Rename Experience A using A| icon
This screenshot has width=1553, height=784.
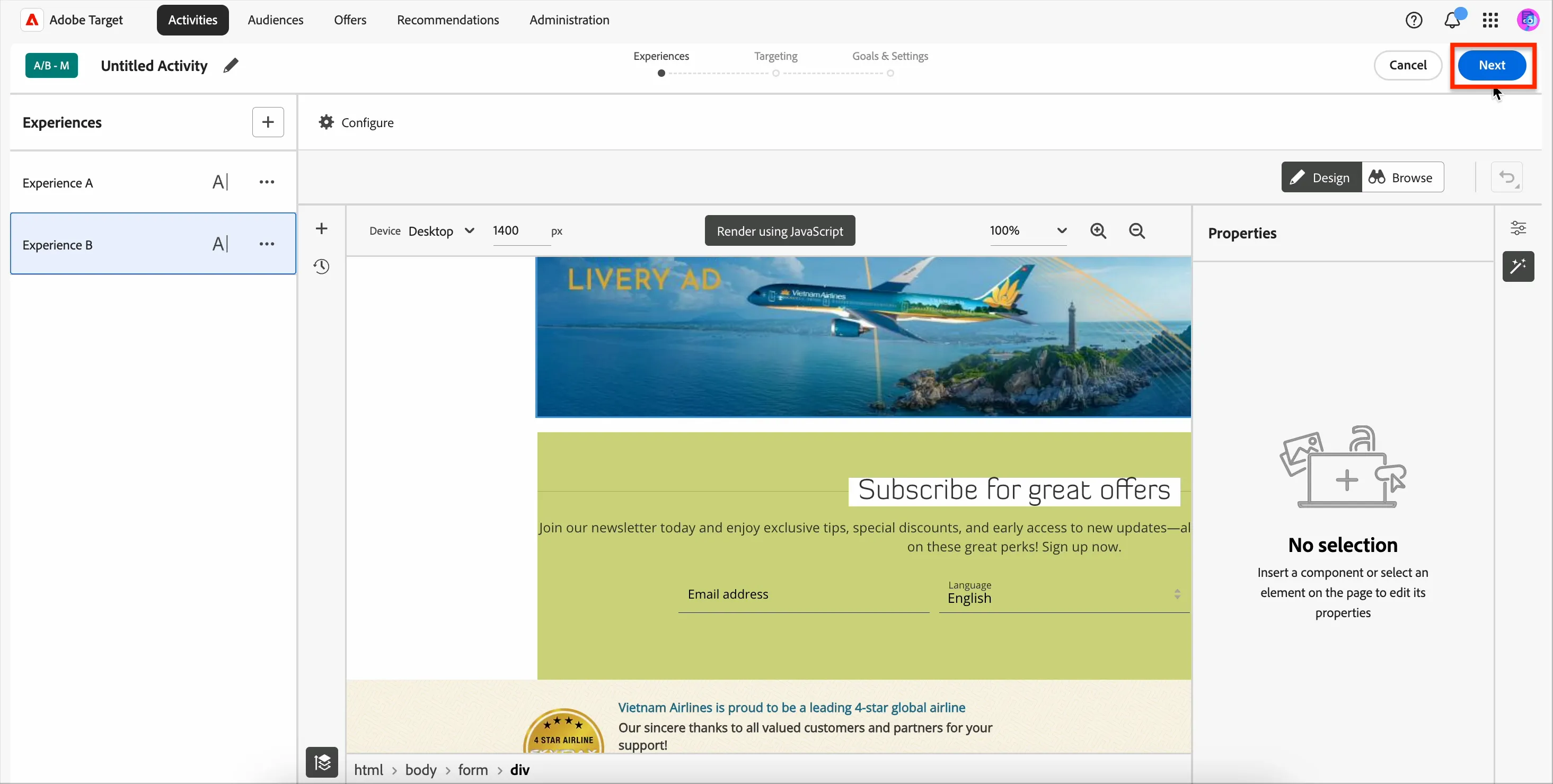pos(220,182)
